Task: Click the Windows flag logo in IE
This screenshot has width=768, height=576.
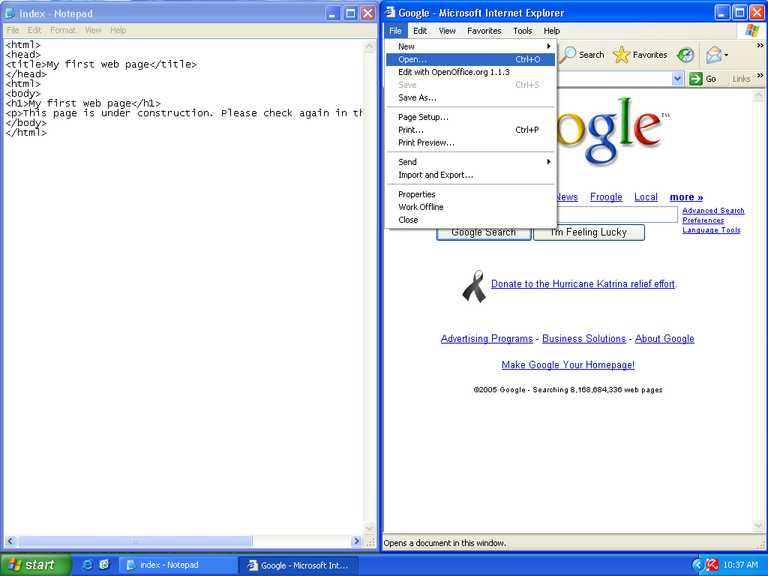Action: point(751,30)
